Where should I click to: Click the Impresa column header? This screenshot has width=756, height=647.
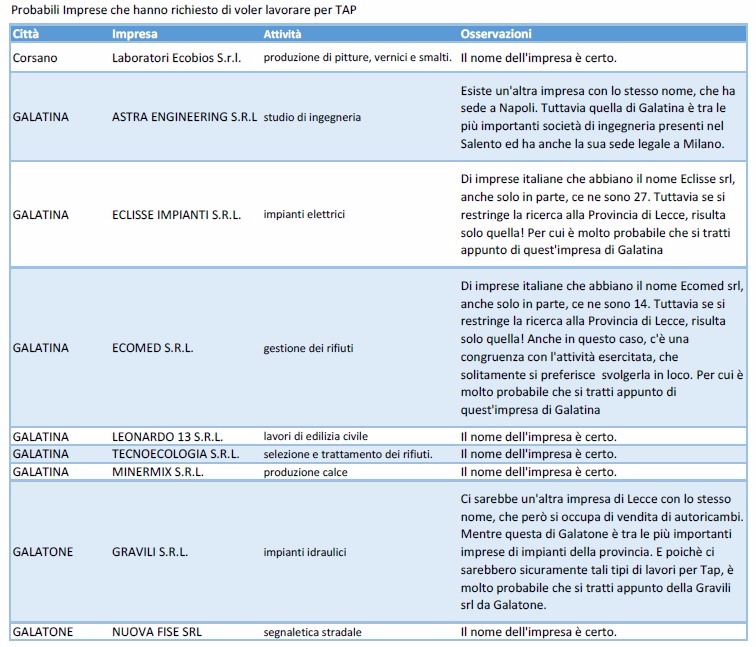point(135,34)
